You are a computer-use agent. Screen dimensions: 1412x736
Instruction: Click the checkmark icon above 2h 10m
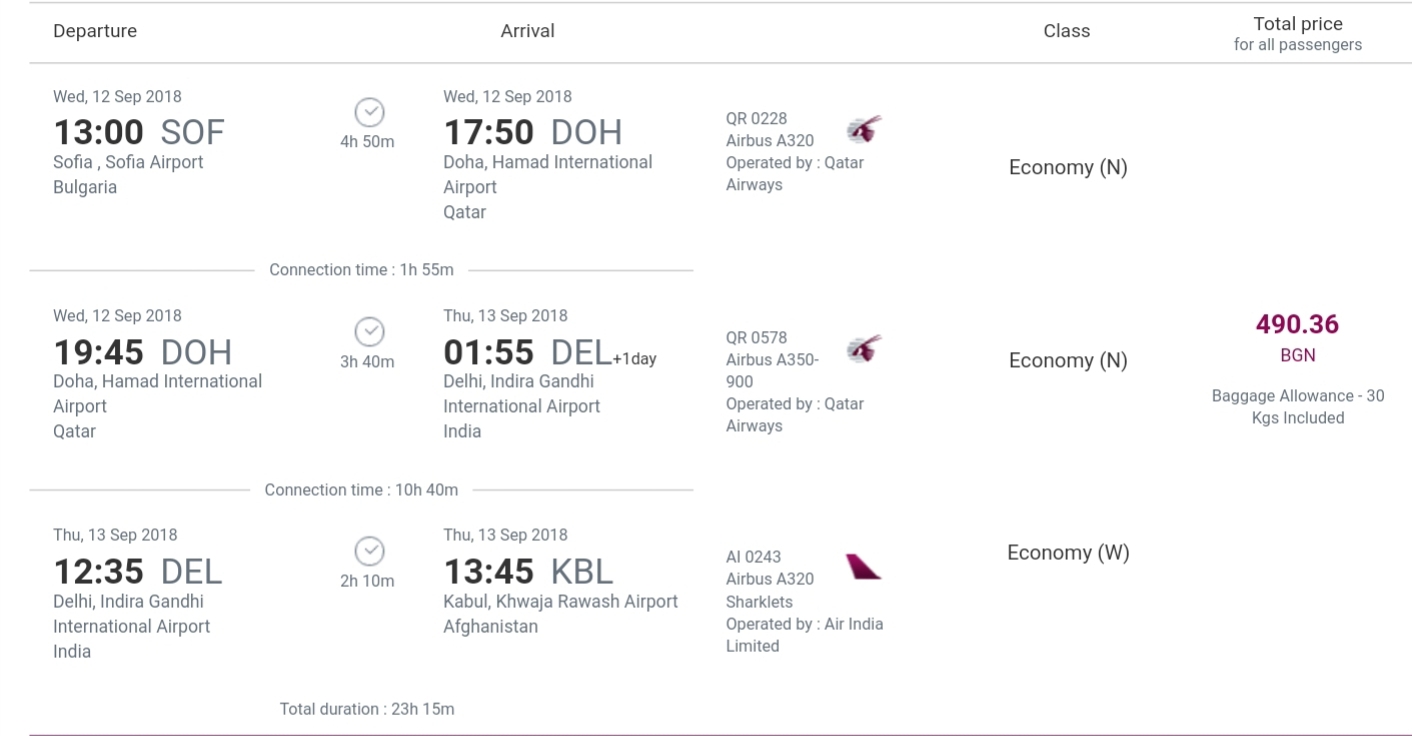[370, 550]
